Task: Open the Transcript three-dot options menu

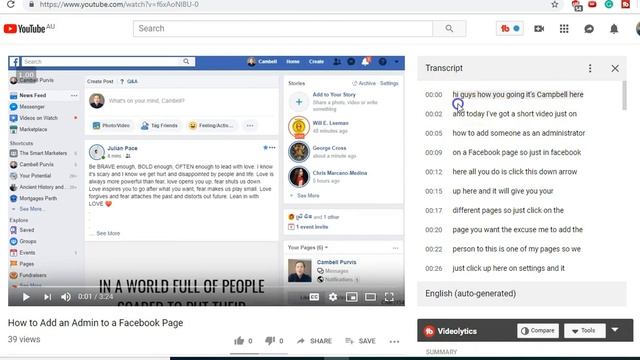Action: [590, 68]
